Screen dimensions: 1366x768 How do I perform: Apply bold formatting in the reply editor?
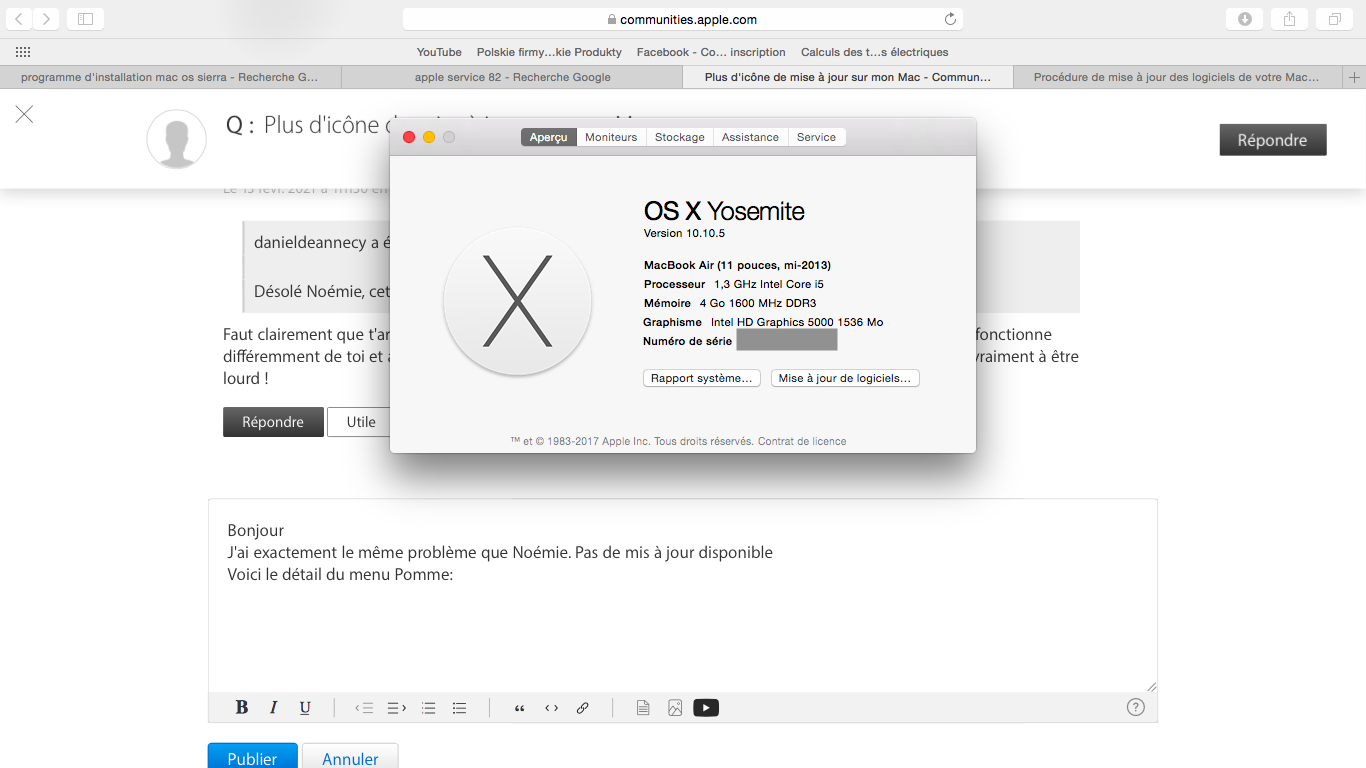[x=242, y=708]
